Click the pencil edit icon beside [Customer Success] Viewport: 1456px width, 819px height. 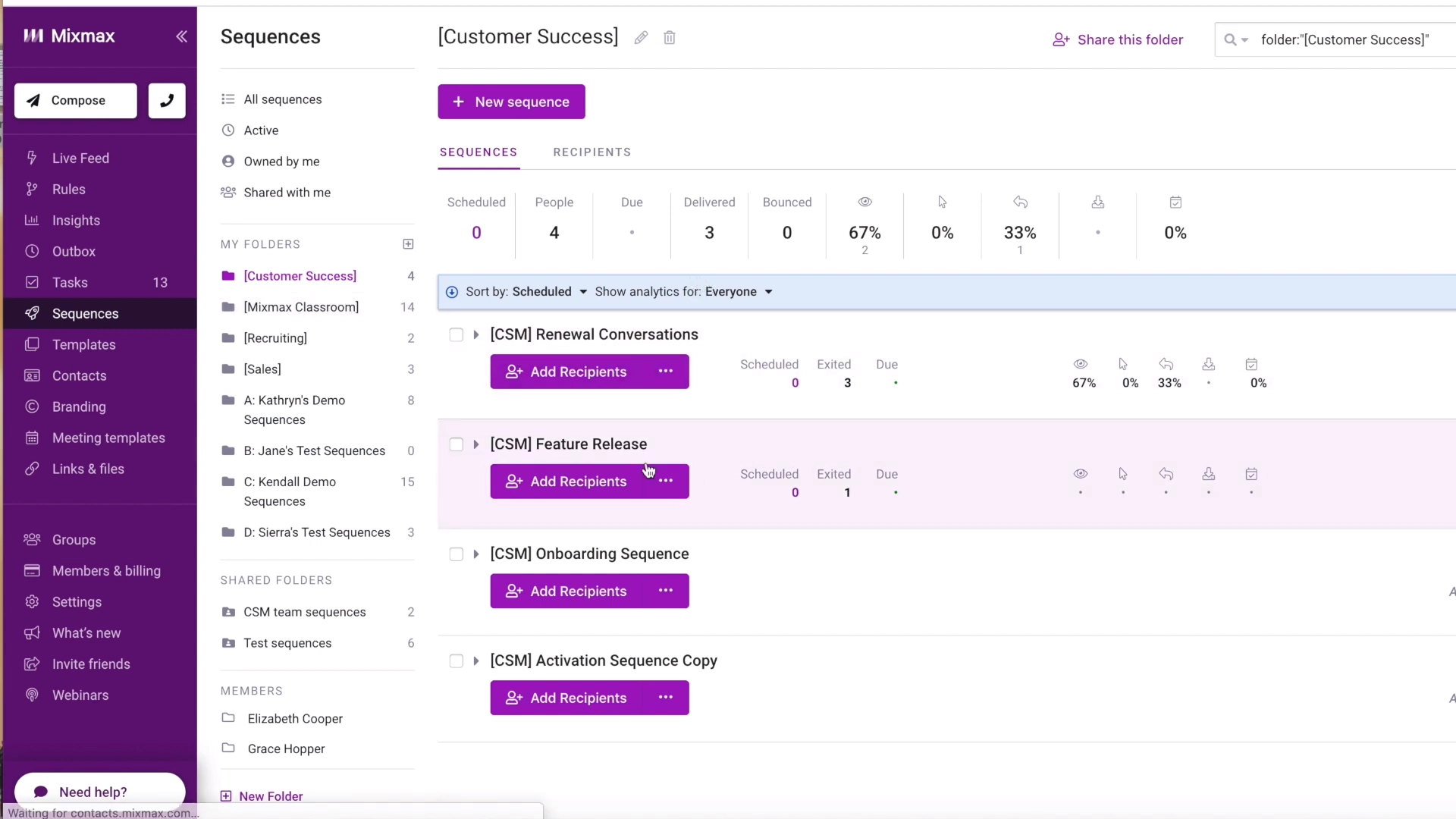(x=641, y=37)
